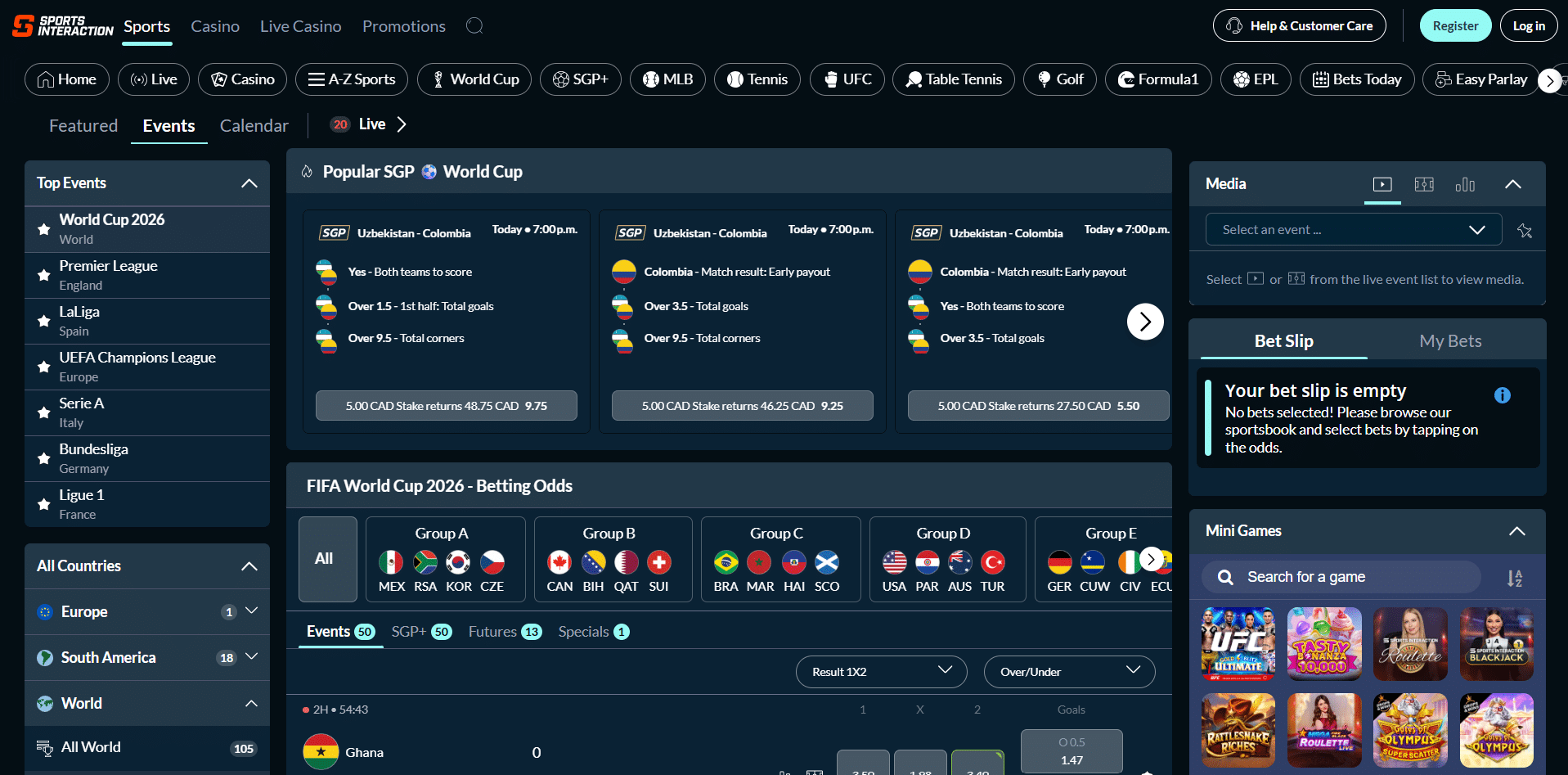Switch Media panel to scoreboard view
Image resolution: width=1568 pixels, height=775 pixels.
tap(1424, 184)
